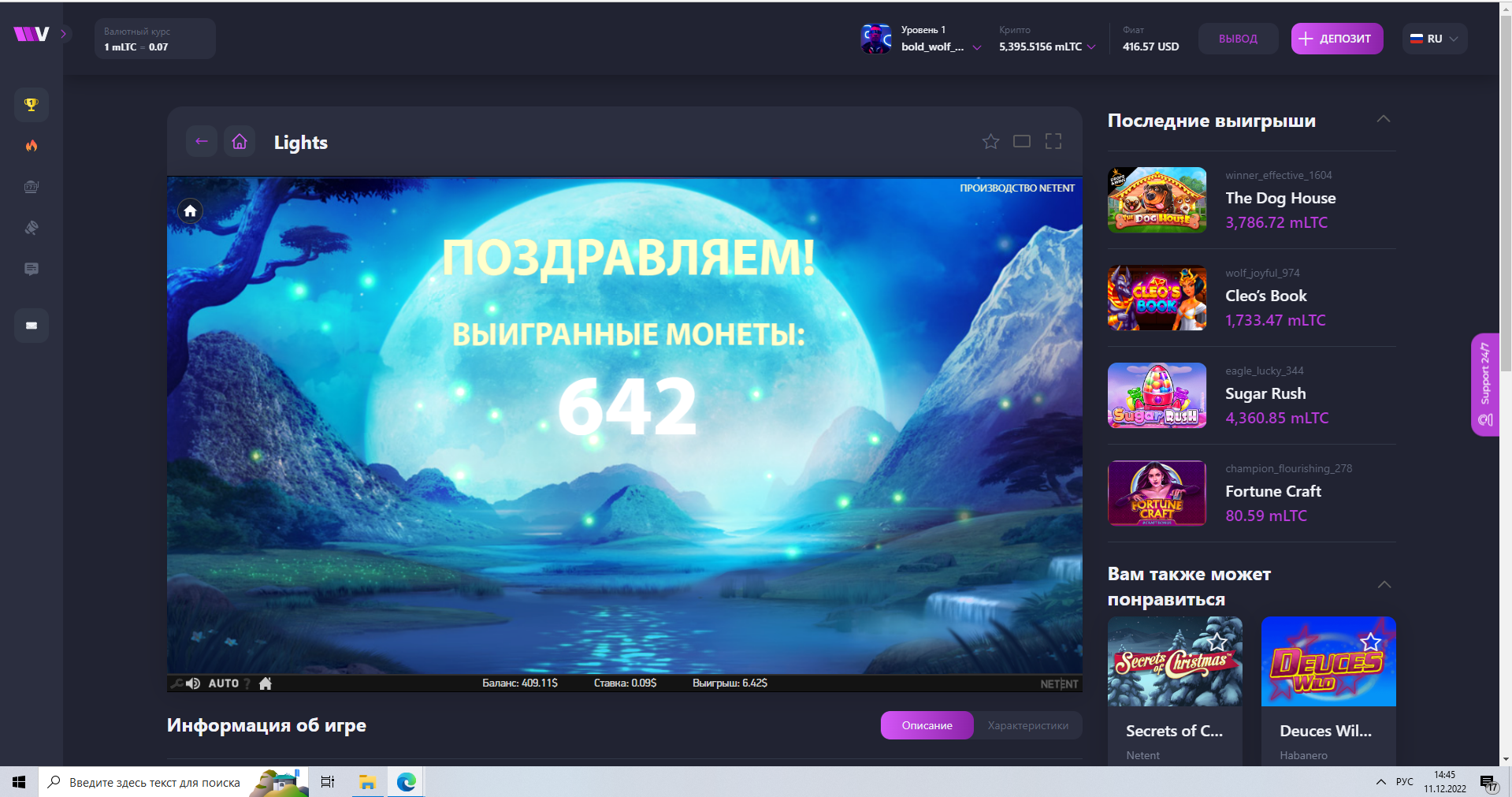Open the slot machine sidebar icon
Viewport: 1512px width, 797px height.
tap(32, 187)
